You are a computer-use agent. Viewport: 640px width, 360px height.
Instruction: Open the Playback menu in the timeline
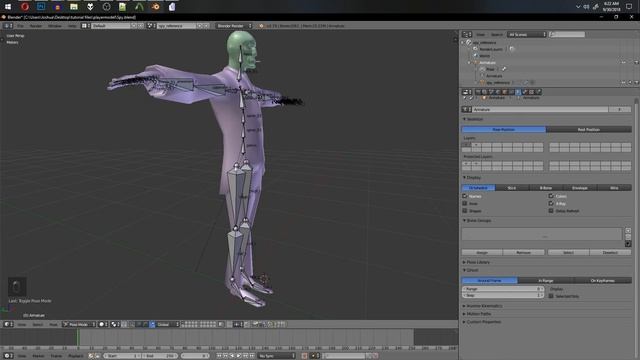(76, 356)
